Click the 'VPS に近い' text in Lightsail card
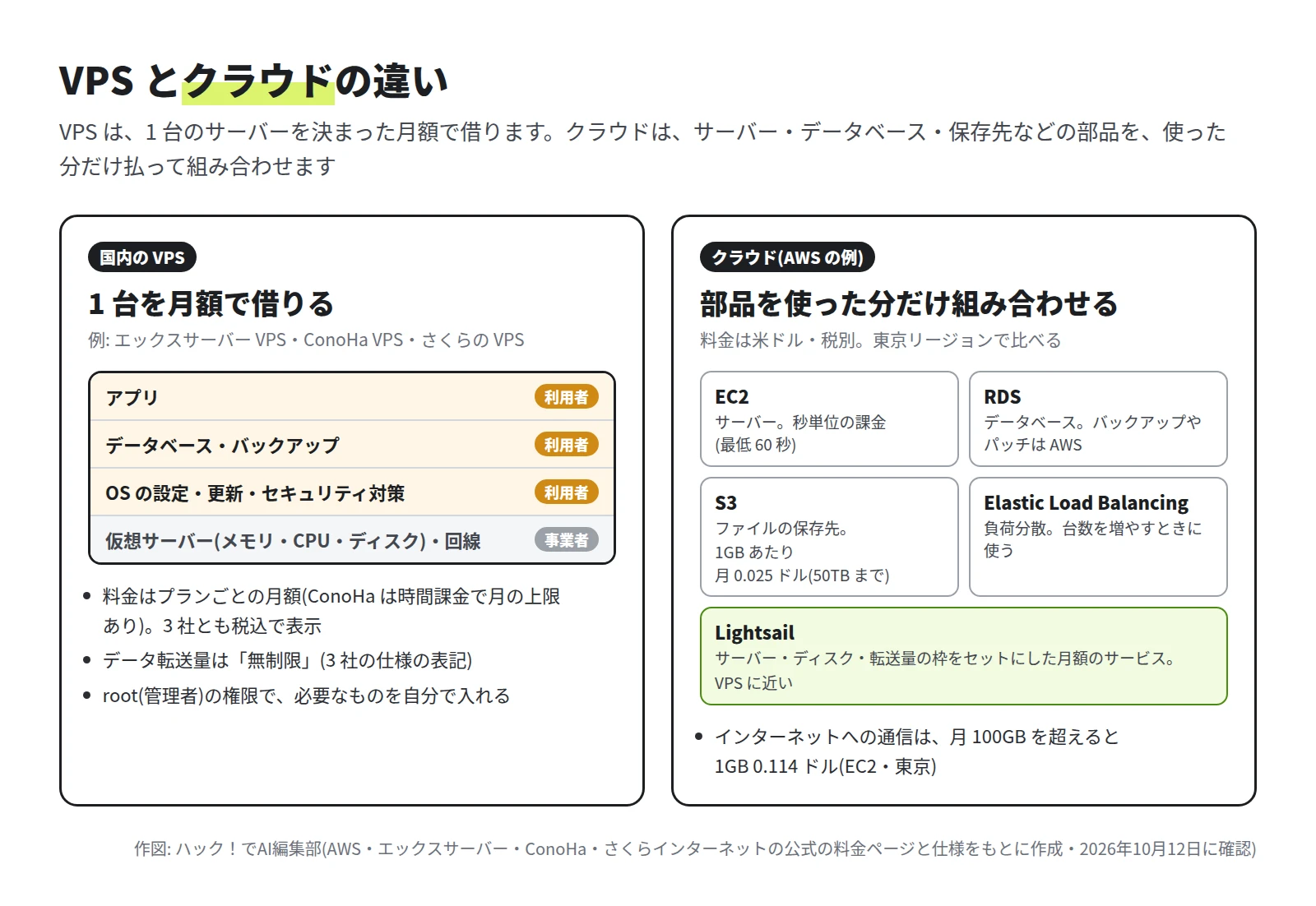Image resolution: width=1316 pixels, height=906 pixels. click(753, 682)
